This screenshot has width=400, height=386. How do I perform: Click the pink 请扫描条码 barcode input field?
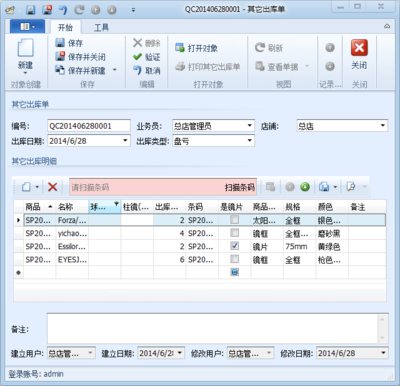(147, 187)
